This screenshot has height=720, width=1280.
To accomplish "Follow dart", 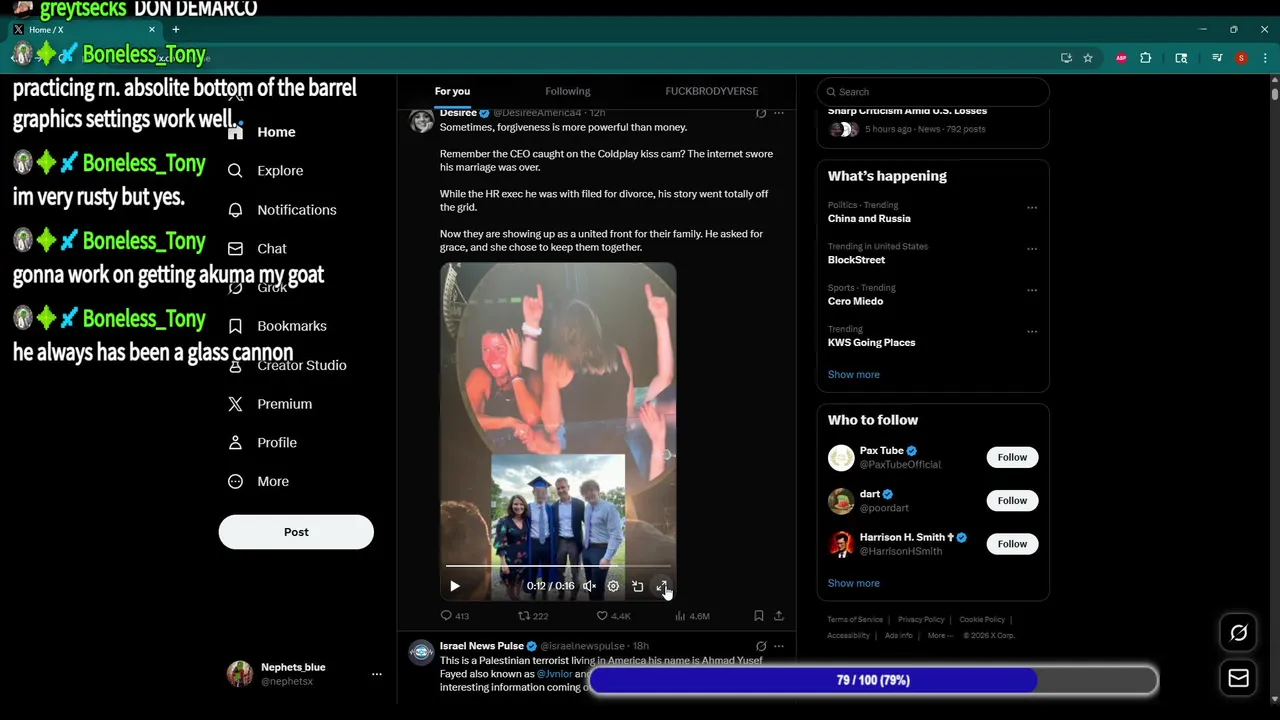I will click(1012, 500).
